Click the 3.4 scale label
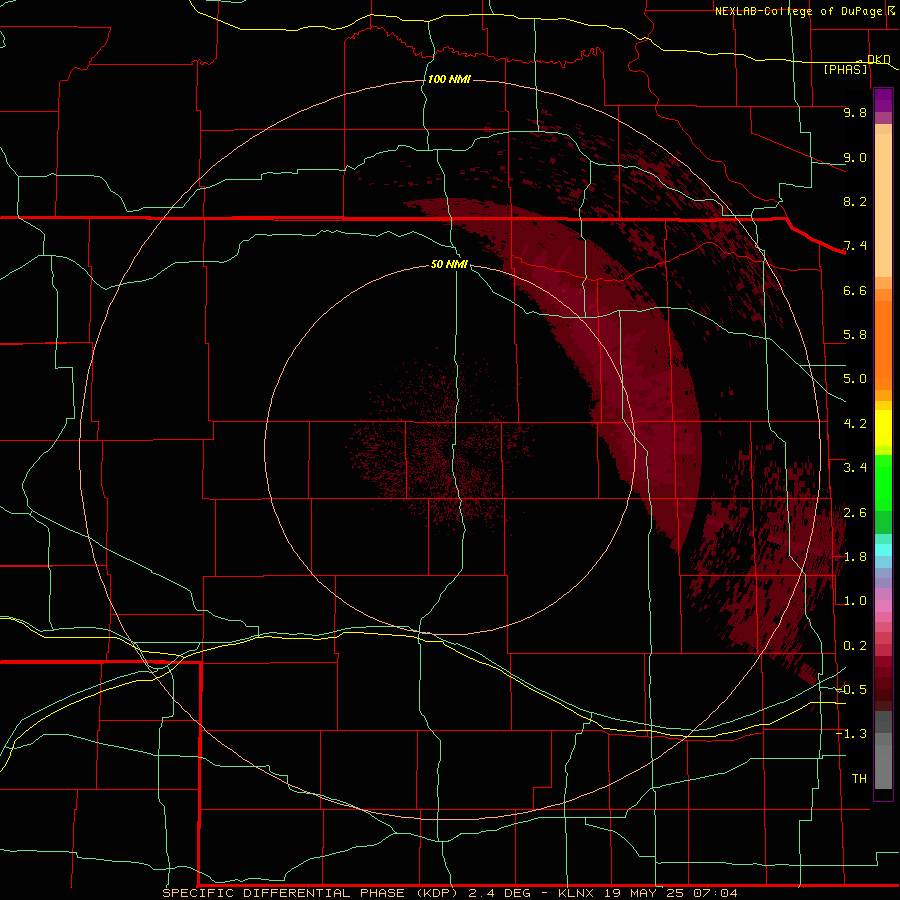Screen dimensions: 900x900 coord(855,468)
